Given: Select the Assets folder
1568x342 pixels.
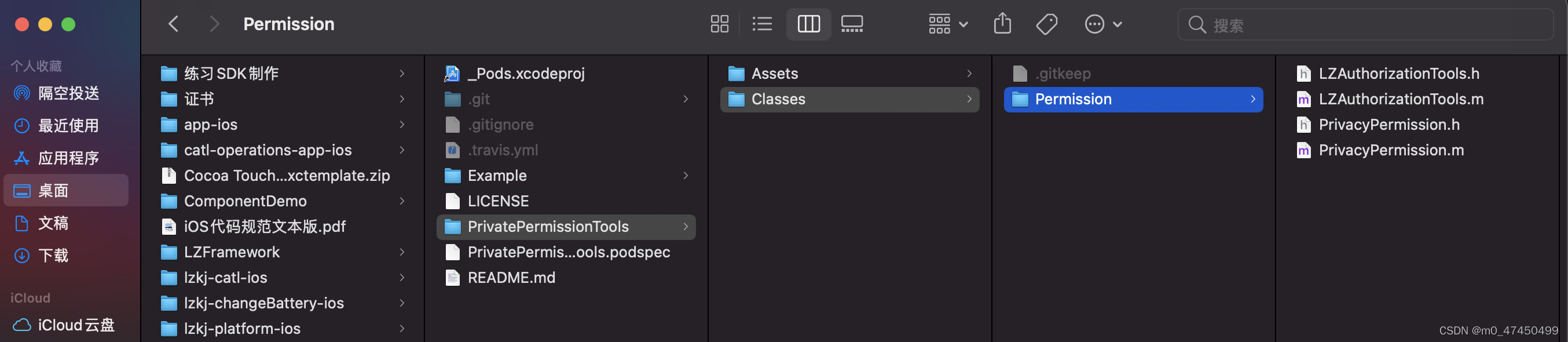Looking at the screenshot, I should click(774, 74).
